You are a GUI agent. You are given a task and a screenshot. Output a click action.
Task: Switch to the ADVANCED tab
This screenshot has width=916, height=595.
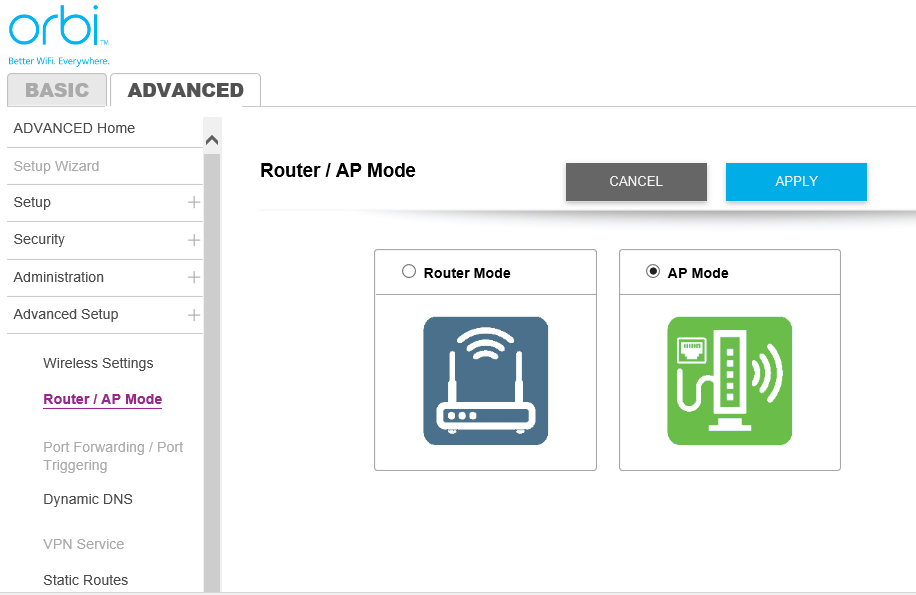tap(185, 90)
